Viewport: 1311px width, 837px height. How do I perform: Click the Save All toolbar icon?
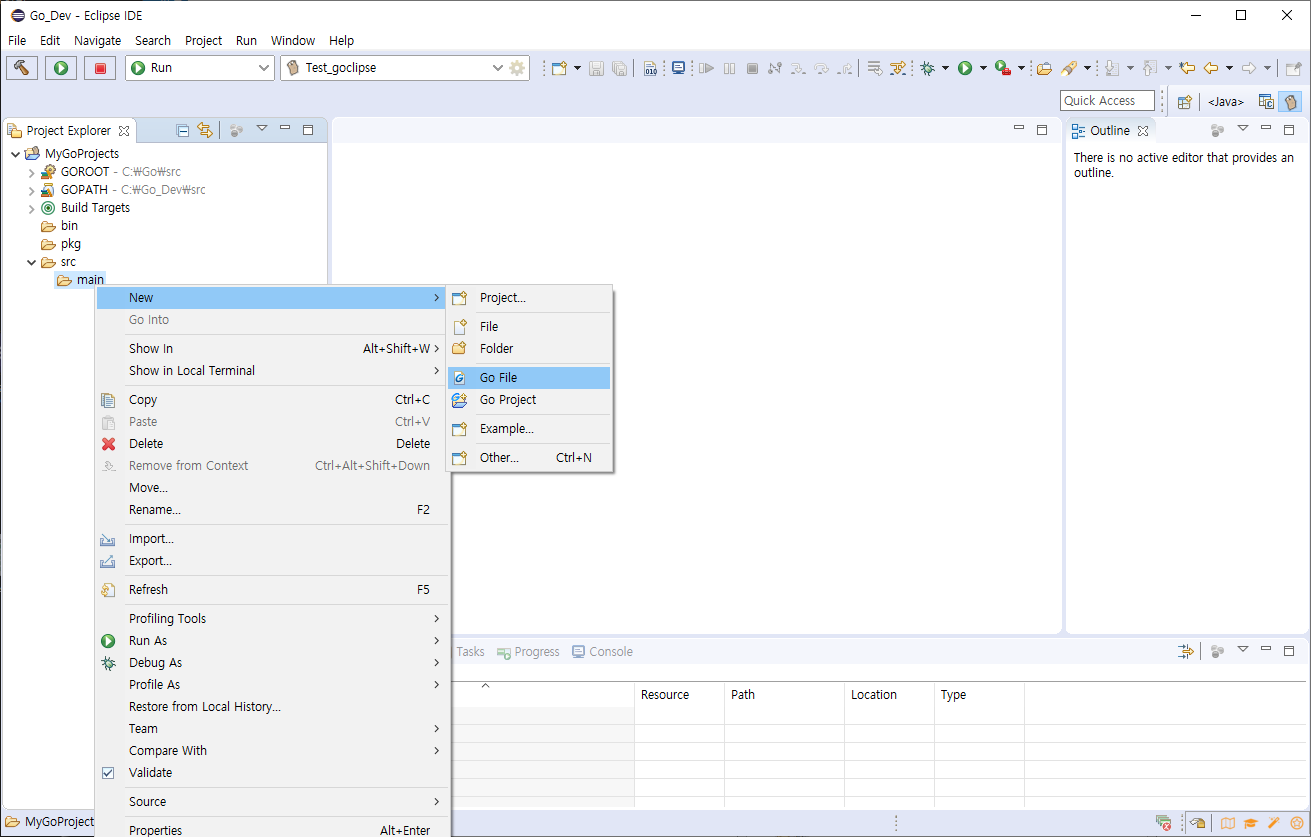click(619, 68)
